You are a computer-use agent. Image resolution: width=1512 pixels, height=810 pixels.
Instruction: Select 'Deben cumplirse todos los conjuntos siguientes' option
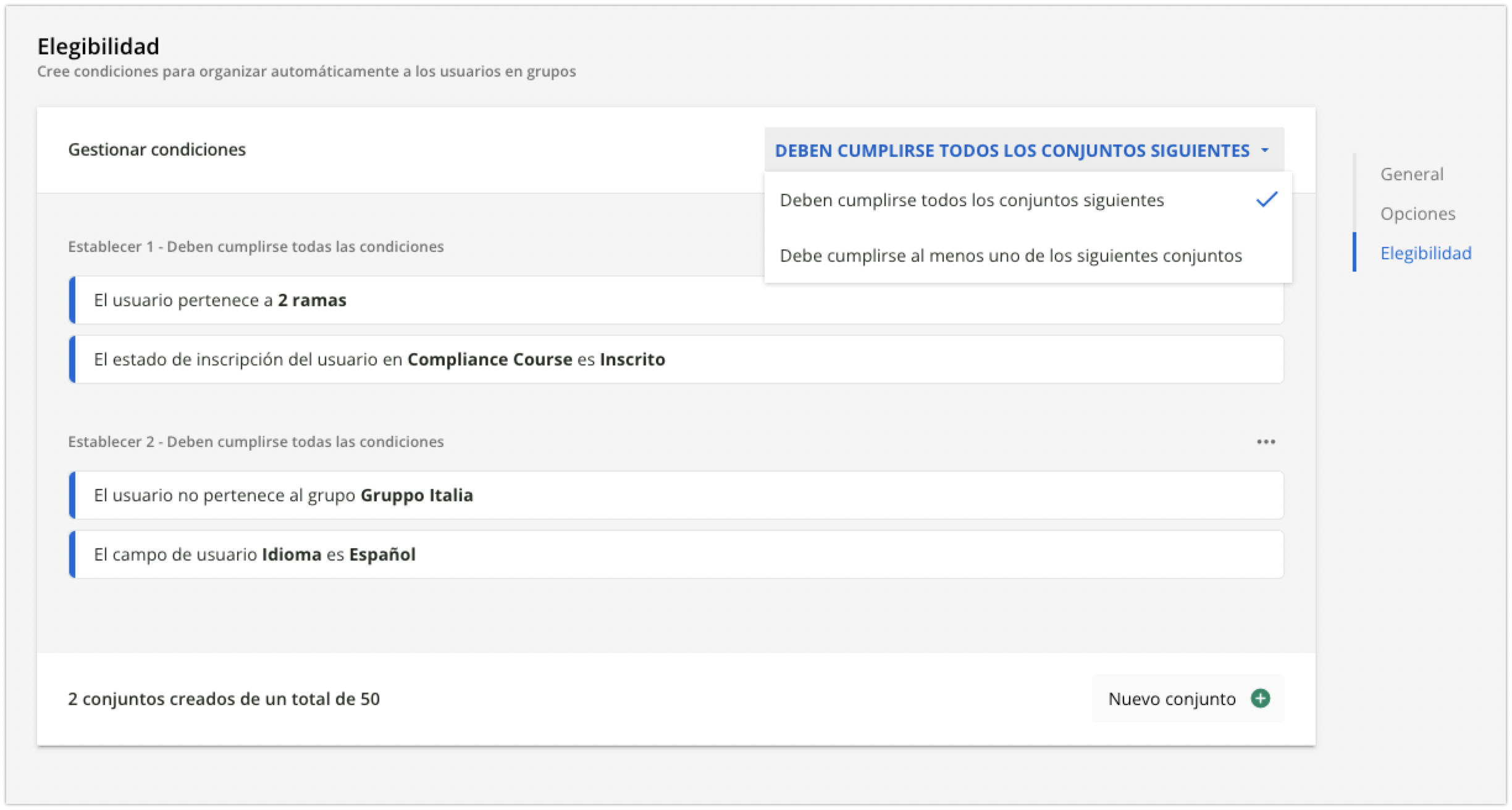click(1028, 200)
